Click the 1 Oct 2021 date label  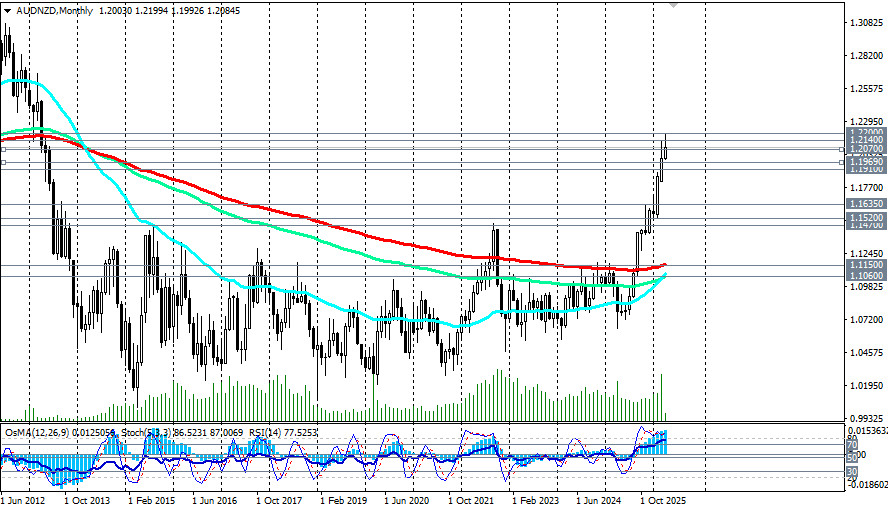[471, 501]
